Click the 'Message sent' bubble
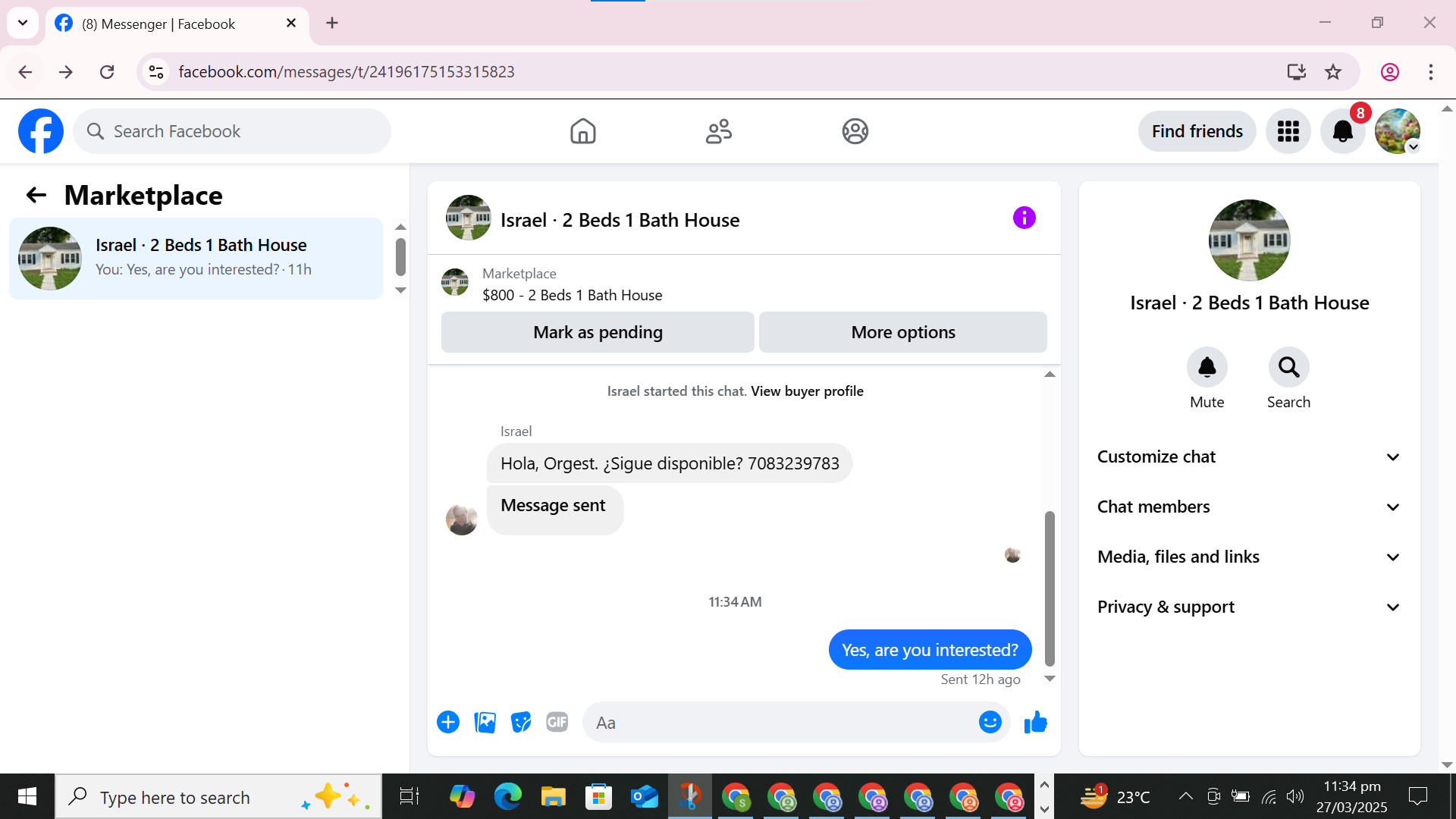The image size is (1456, 819). [x=555, y=510]
